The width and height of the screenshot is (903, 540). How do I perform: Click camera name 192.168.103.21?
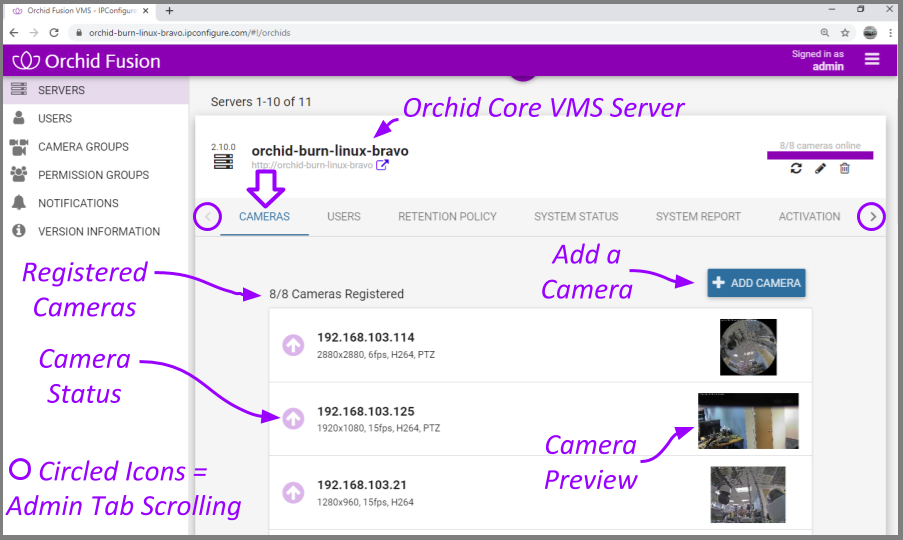[362, 485]
